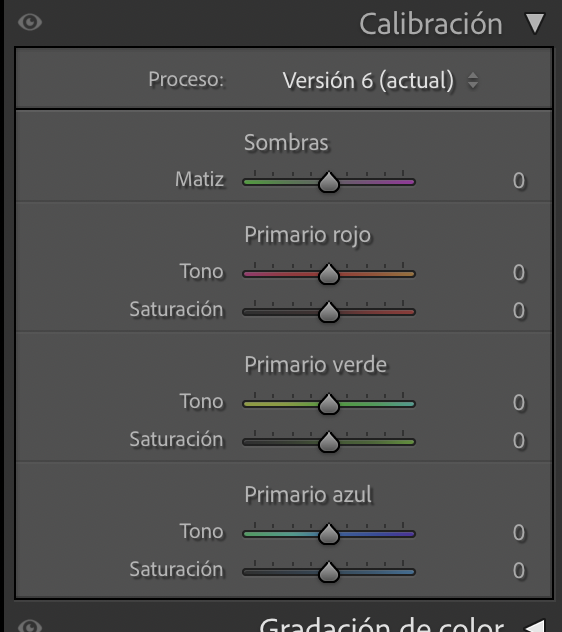This screenshot has width=562, height=632.
Task: Click the Primario azul Saturación slider handle
Action: click(329, 572)
